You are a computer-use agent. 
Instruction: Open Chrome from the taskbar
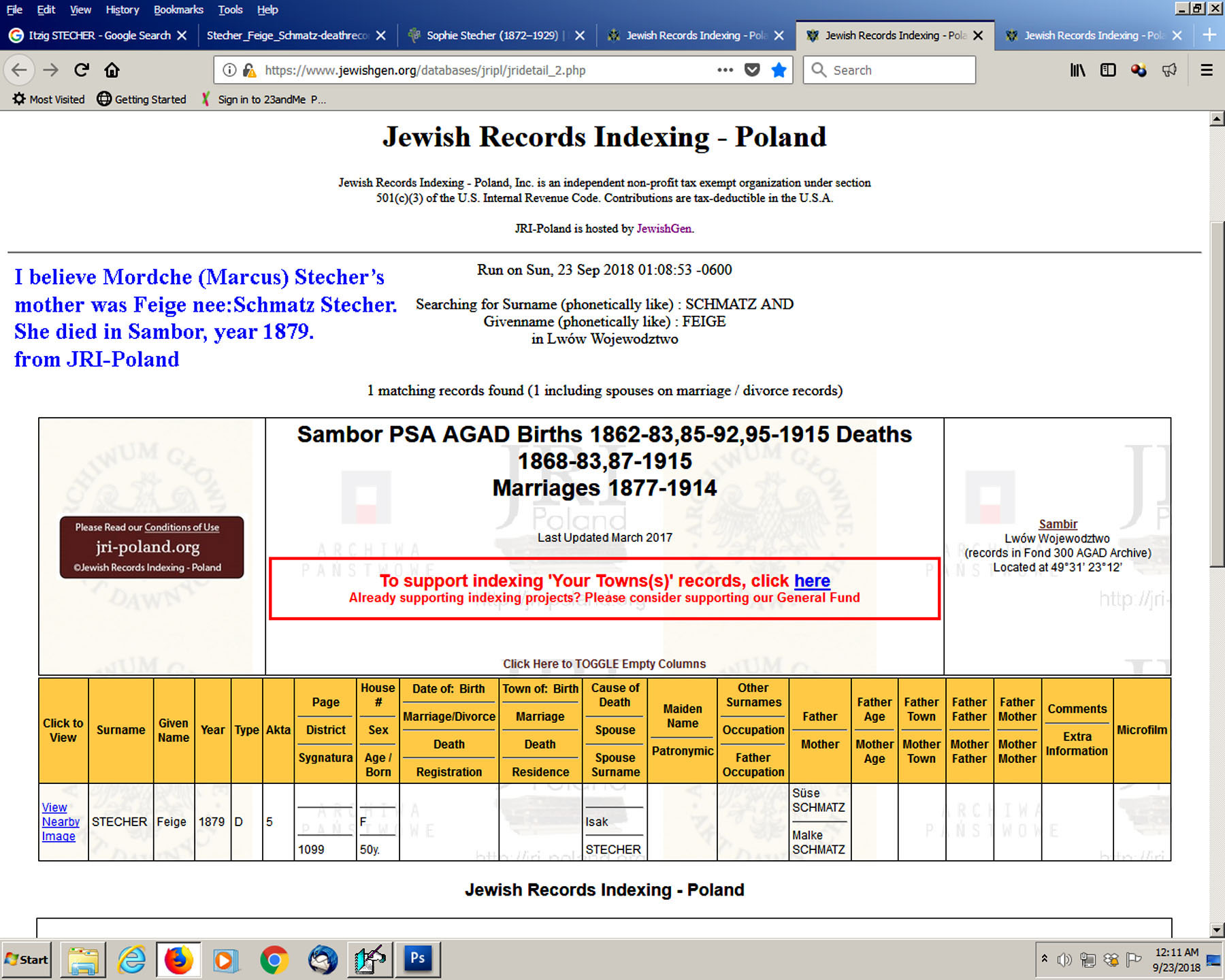click(274, 960)
